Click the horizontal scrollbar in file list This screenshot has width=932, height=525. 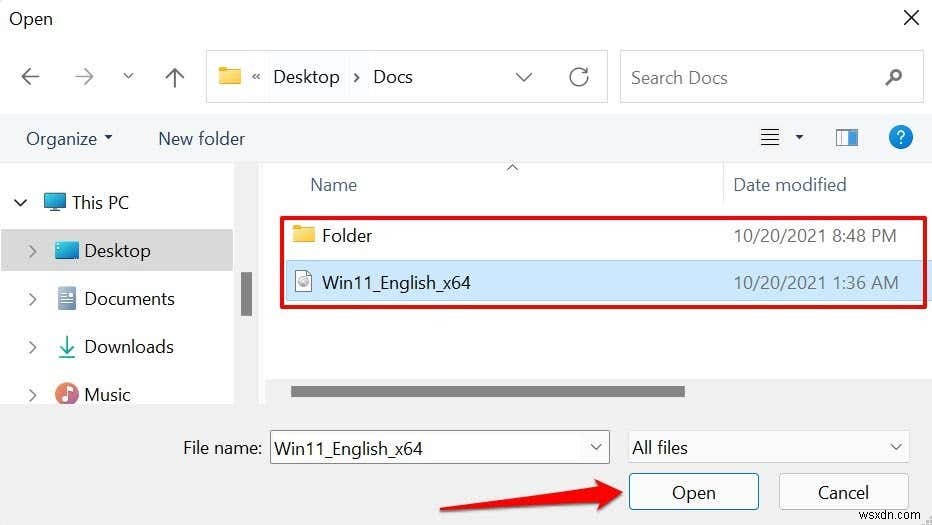[487, 391]
